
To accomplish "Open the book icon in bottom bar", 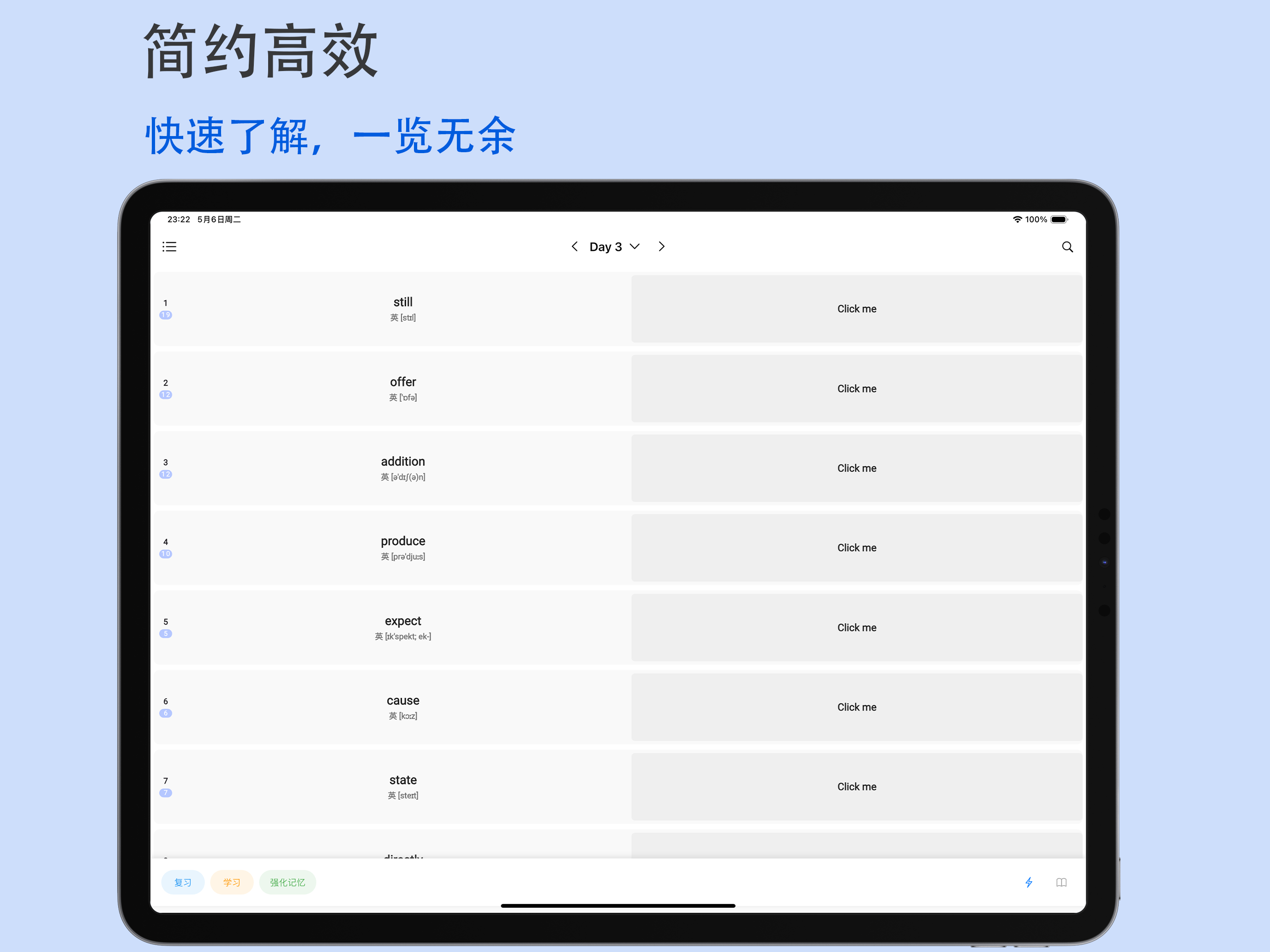I will coord(1061,882).
